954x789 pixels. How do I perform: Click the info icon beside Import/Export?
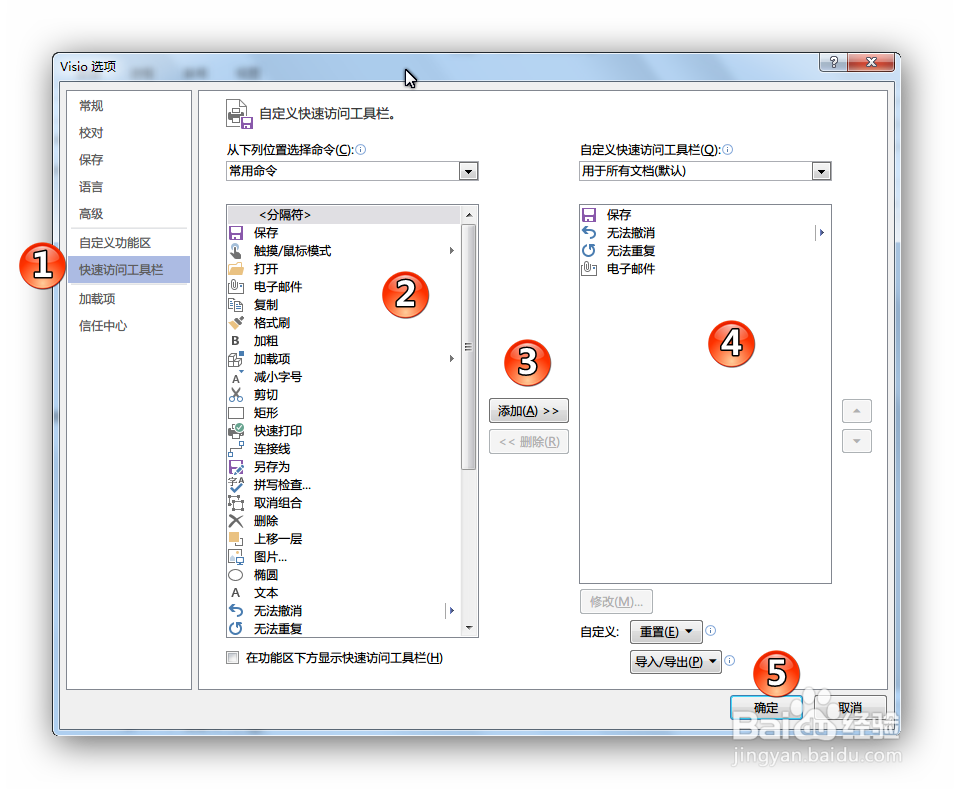click(x=730, y=661)
